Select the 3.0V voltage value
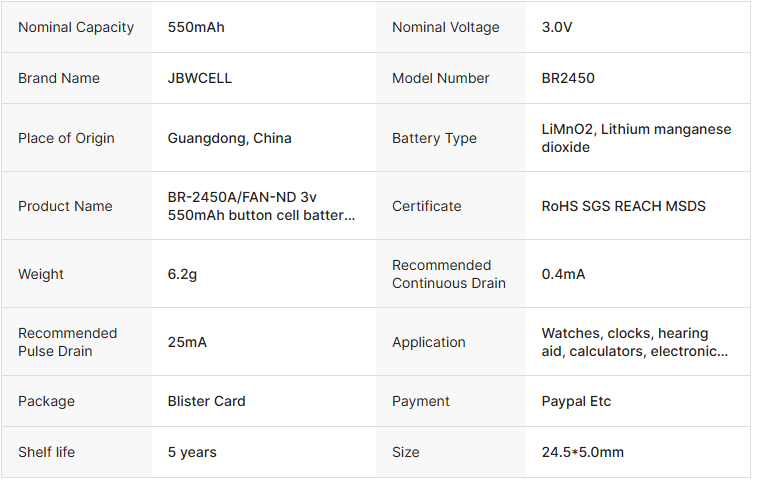This screenshot has width=757, height=481. coord(557,27)
